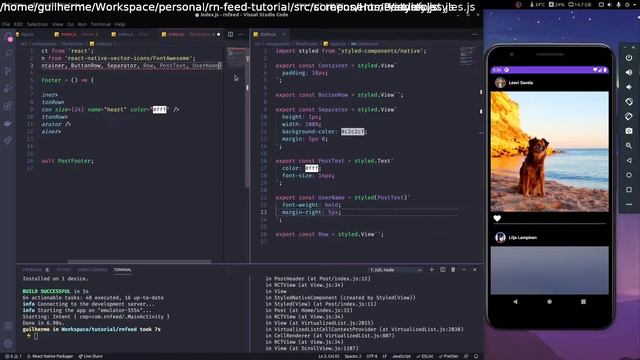Click the dog beach photo in phone
The height and width of the screenshot is (360, 640).
(x=549, y=151)
